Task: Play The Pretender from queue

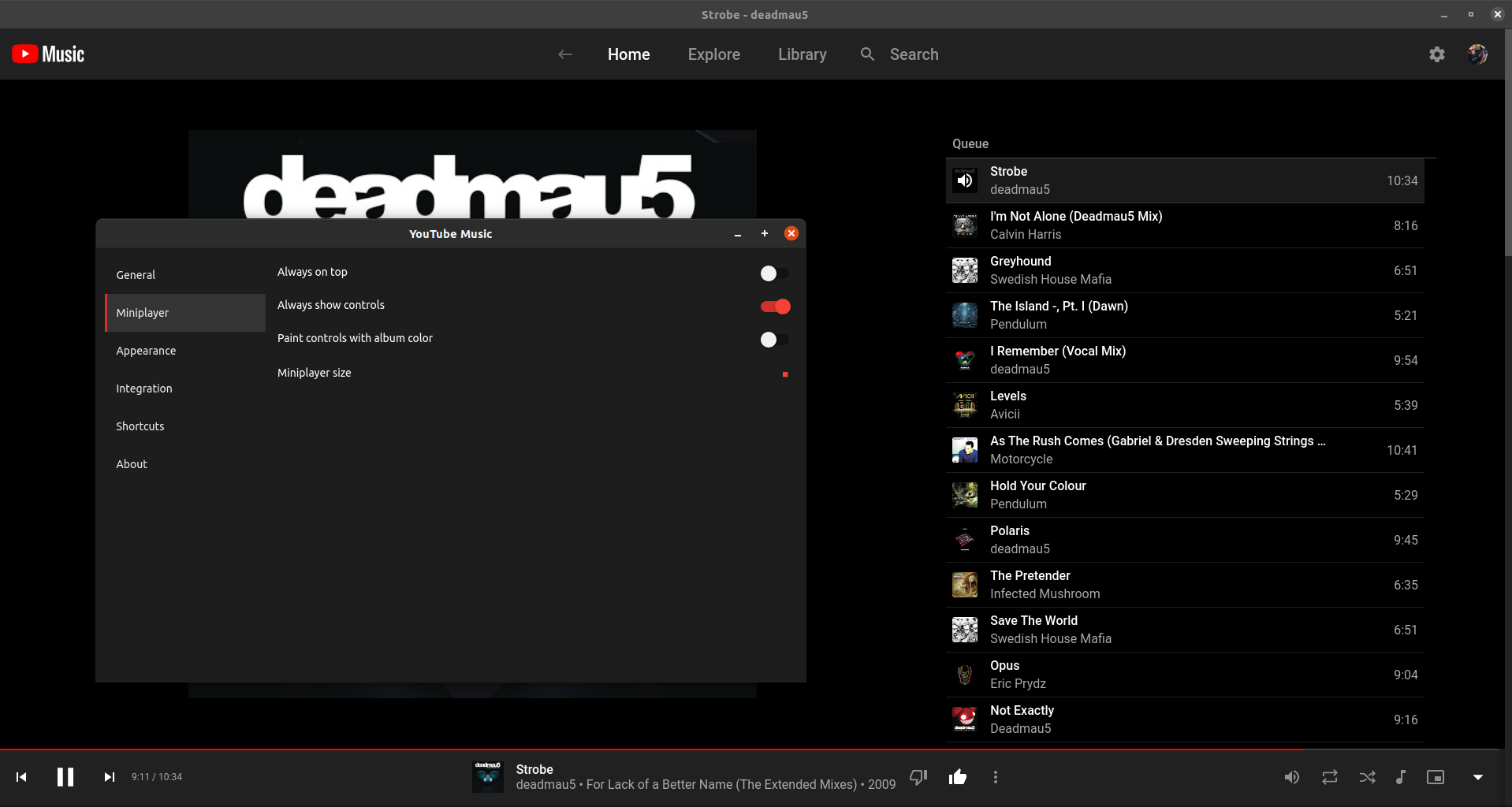Action: click(x=1185, y=585)
